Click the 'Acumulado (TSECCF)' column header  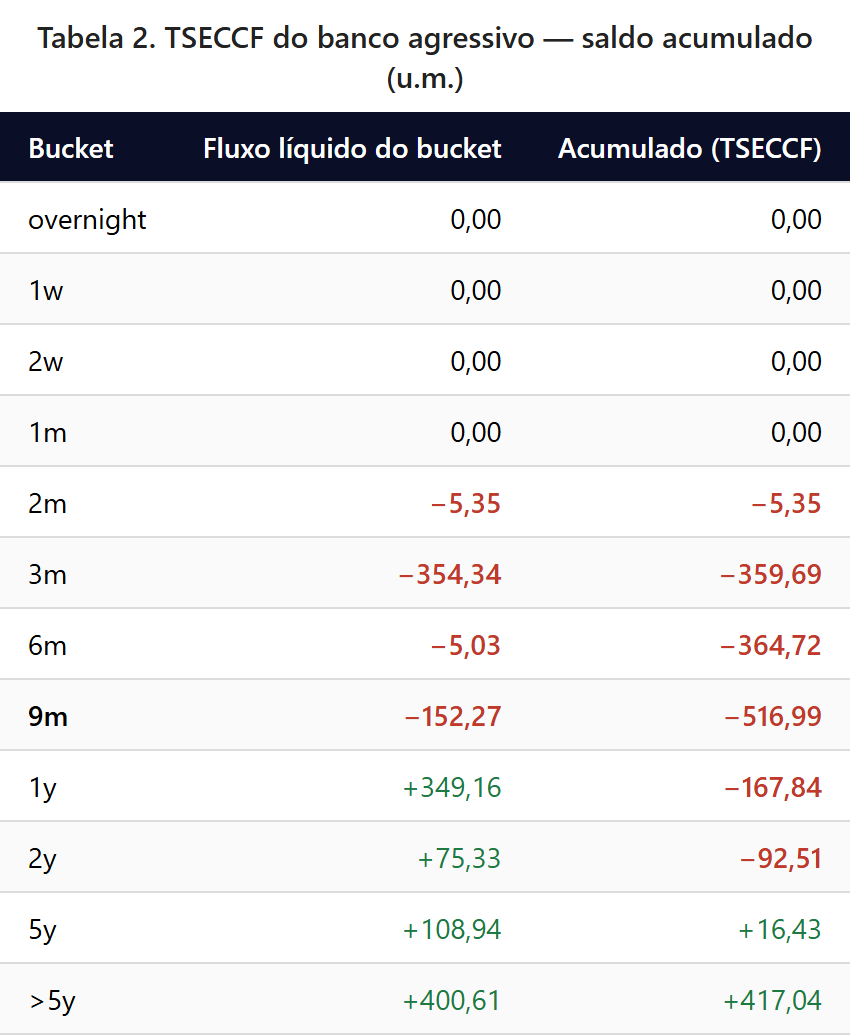689,149
